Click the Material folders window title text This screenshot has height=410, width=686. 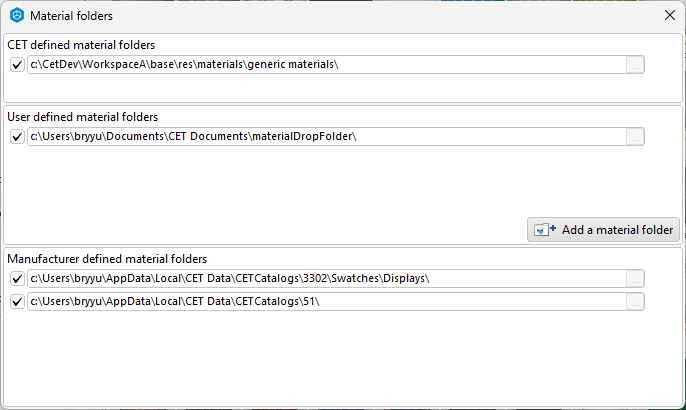point(71,16)
